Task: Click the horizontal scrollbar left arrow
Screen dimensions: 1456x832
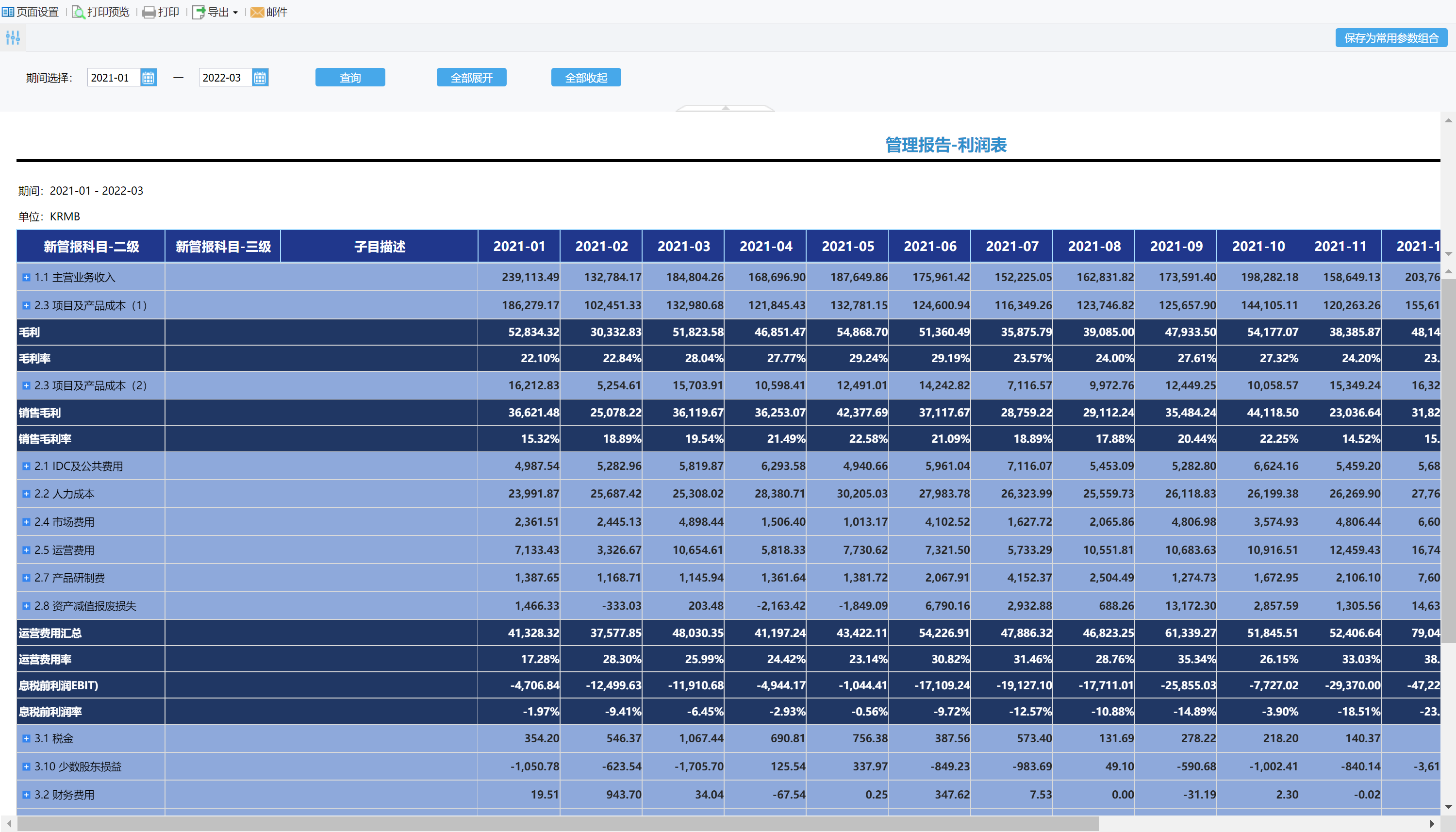Action: (x=9, y=823)
